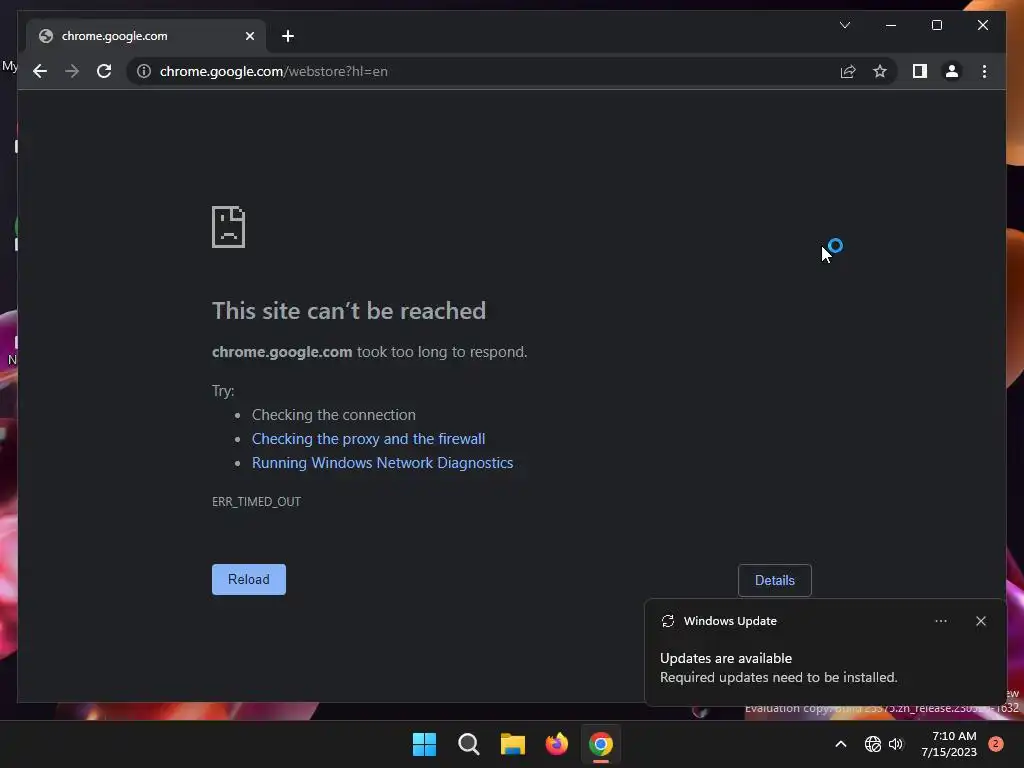
Task: Open Checking the proxy and the firewall link
Action: pyautogui.click(x=368, y=439)
